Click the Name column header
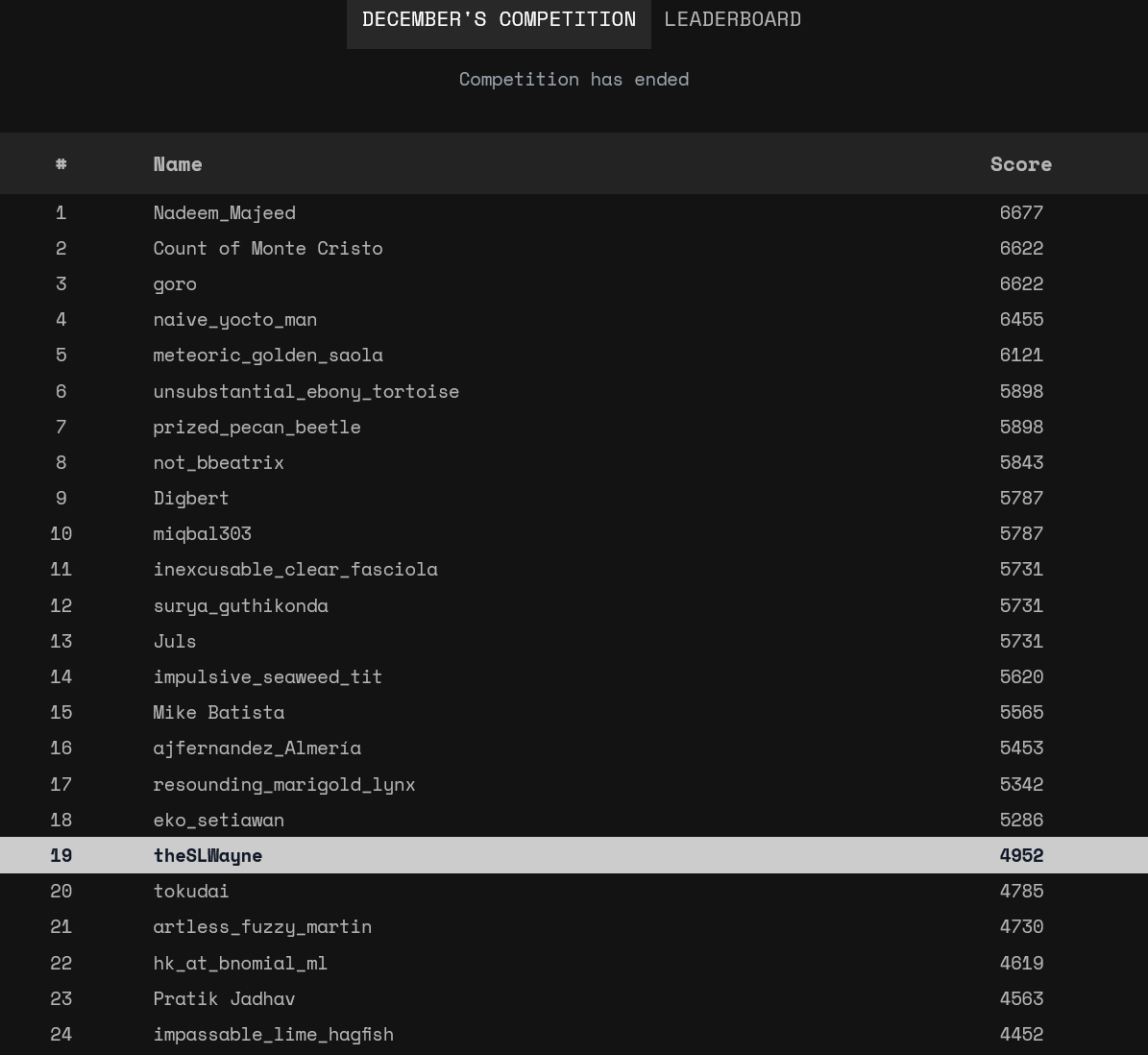The width and height of the screenshot is (1148, 1055). (178, 164)
